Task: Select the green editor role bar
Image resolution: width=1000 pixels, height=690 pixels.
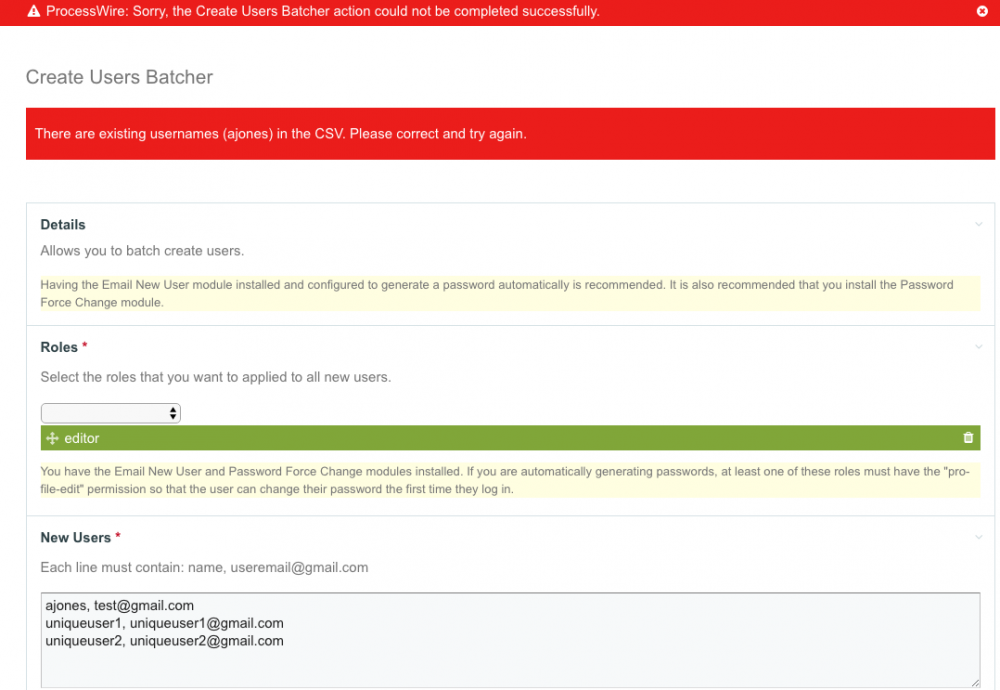Action: click(x=500, y=438)
